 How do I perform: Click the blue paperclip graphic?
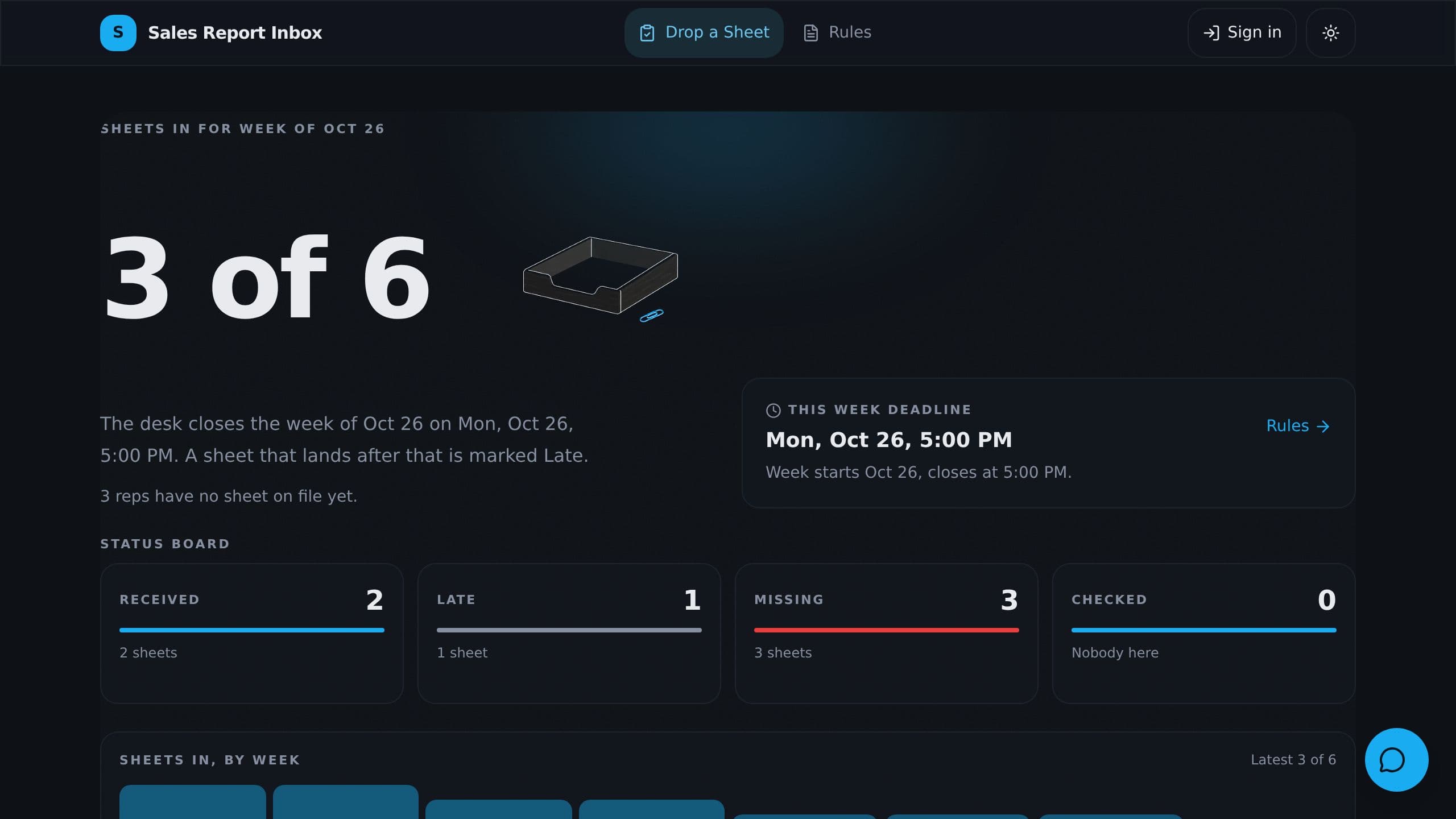[x=651, y=316]
